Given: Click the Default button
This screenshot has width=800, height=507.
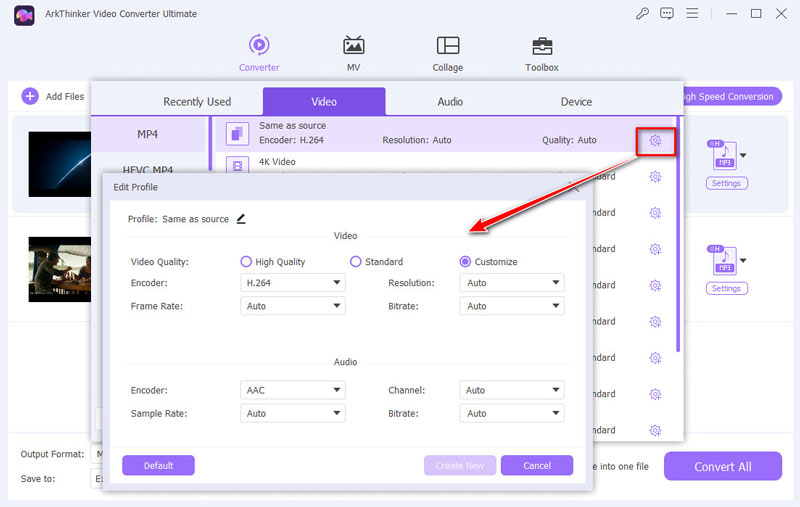Looking at the screenshot, I should coord(158,465).
